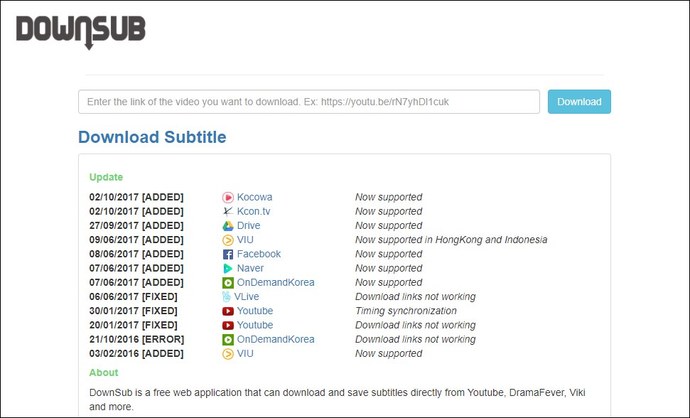Click the VIU icon dated 09/06/2017
Viewport: 690px width, 418px height.
[x=228, y=240]
